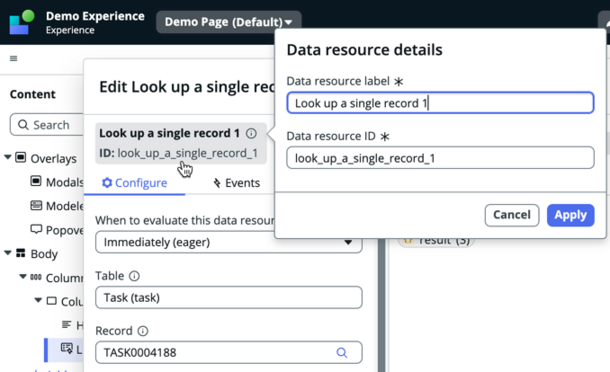
Task: Apply the Data resource details changes
Action: [570, 215]
